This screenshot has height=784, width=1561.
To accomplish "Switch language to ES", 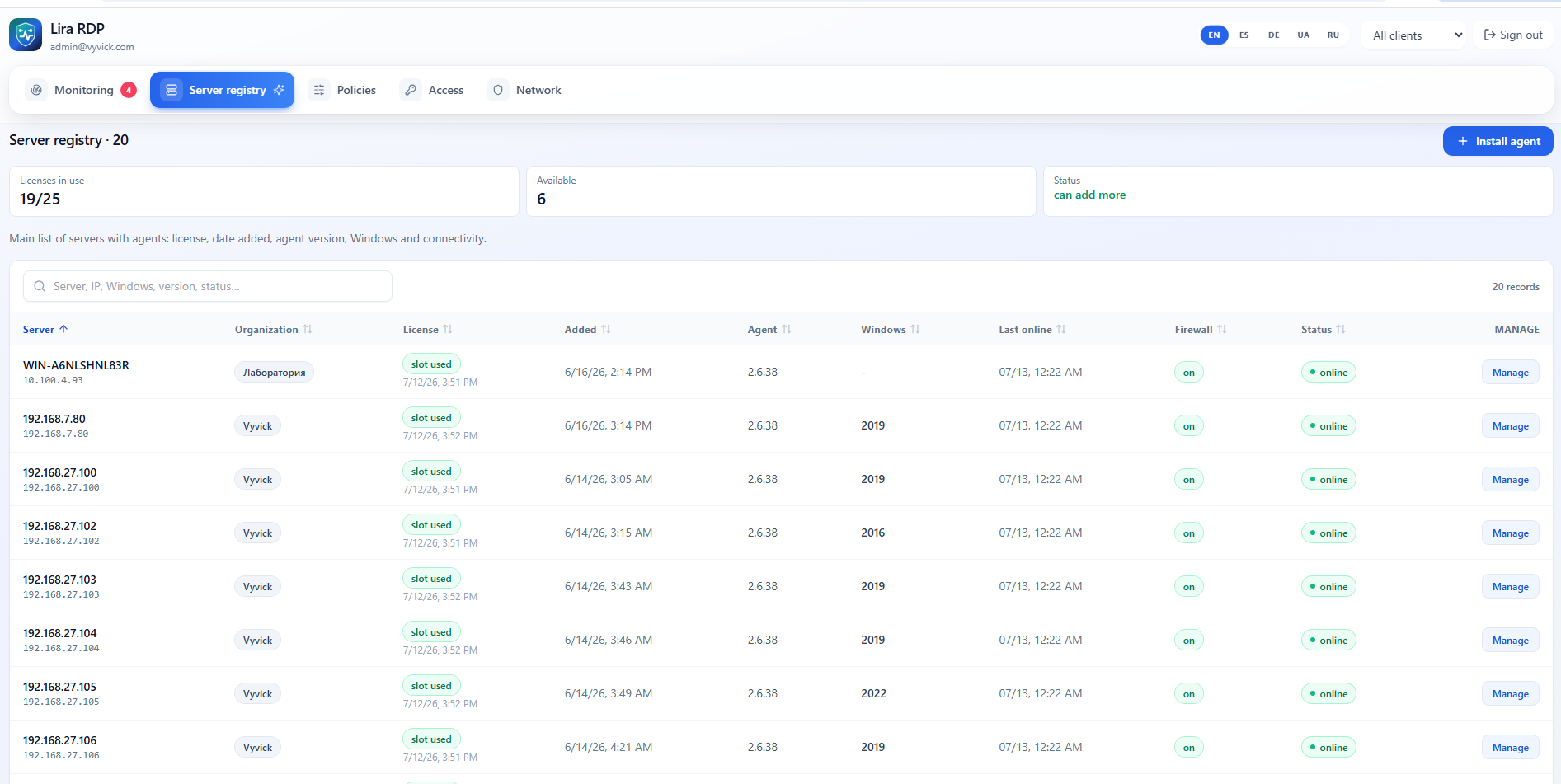I will tap(1244, 35).
